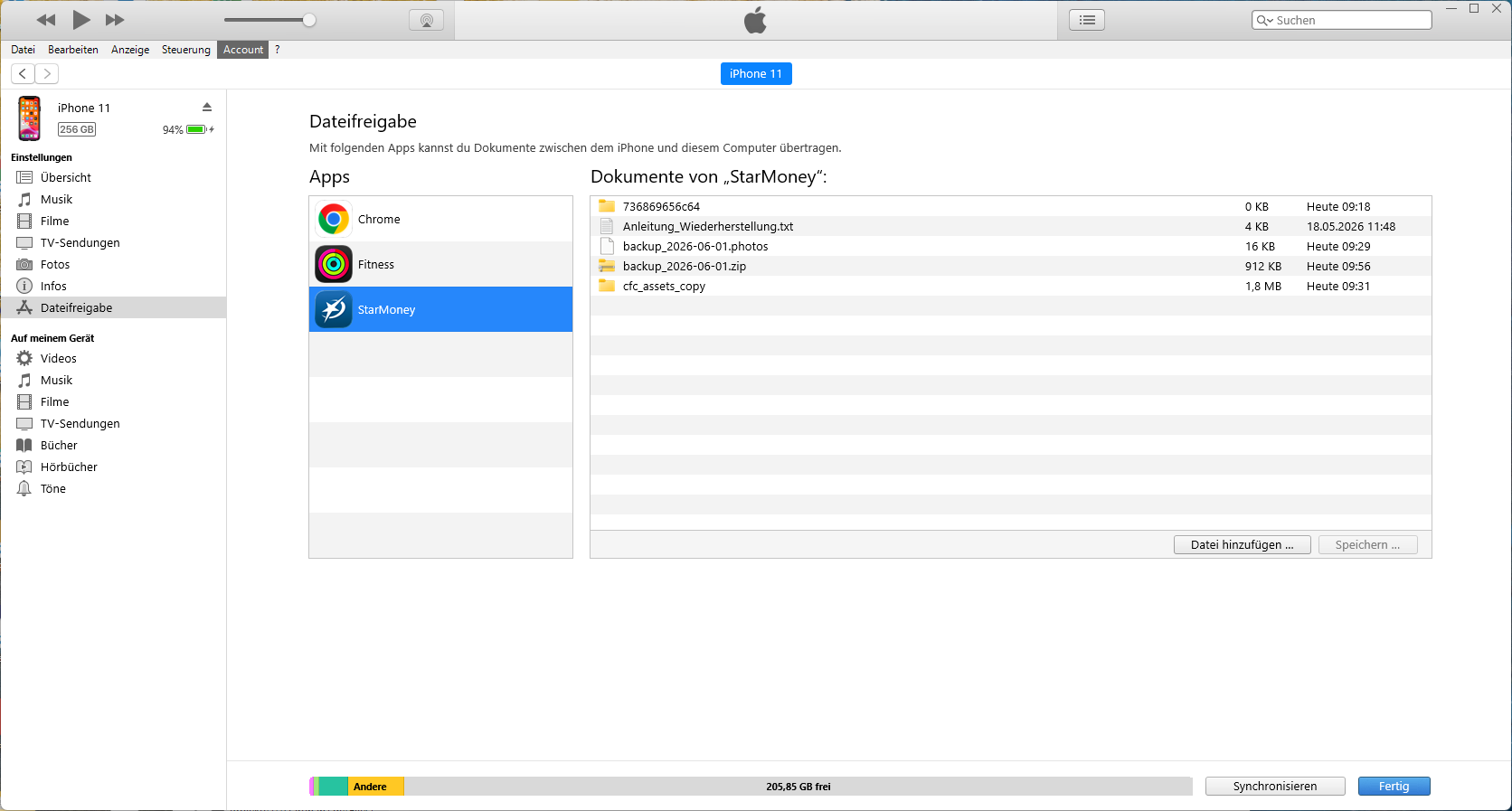Click the Bücher book icon
The width and height of the screenshot is (1512, 811).
24,445
